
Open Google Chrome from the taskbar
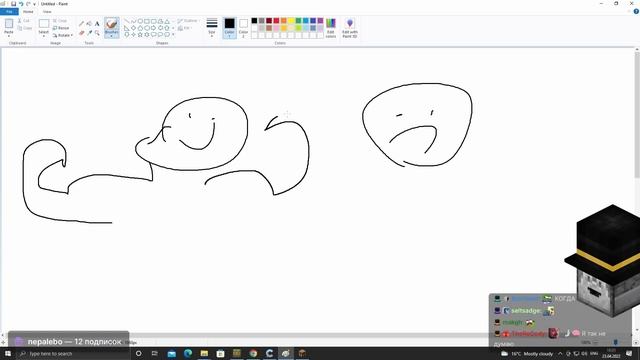click(x=253, y=353)
